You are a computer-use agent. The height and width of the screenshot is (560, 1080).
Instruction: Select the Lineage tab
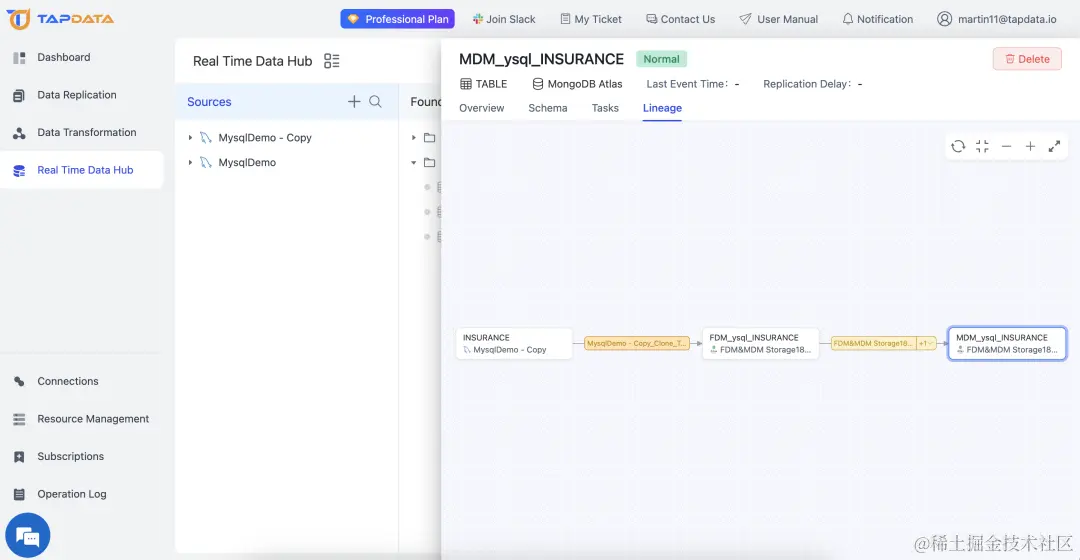[x=662, y=108]
